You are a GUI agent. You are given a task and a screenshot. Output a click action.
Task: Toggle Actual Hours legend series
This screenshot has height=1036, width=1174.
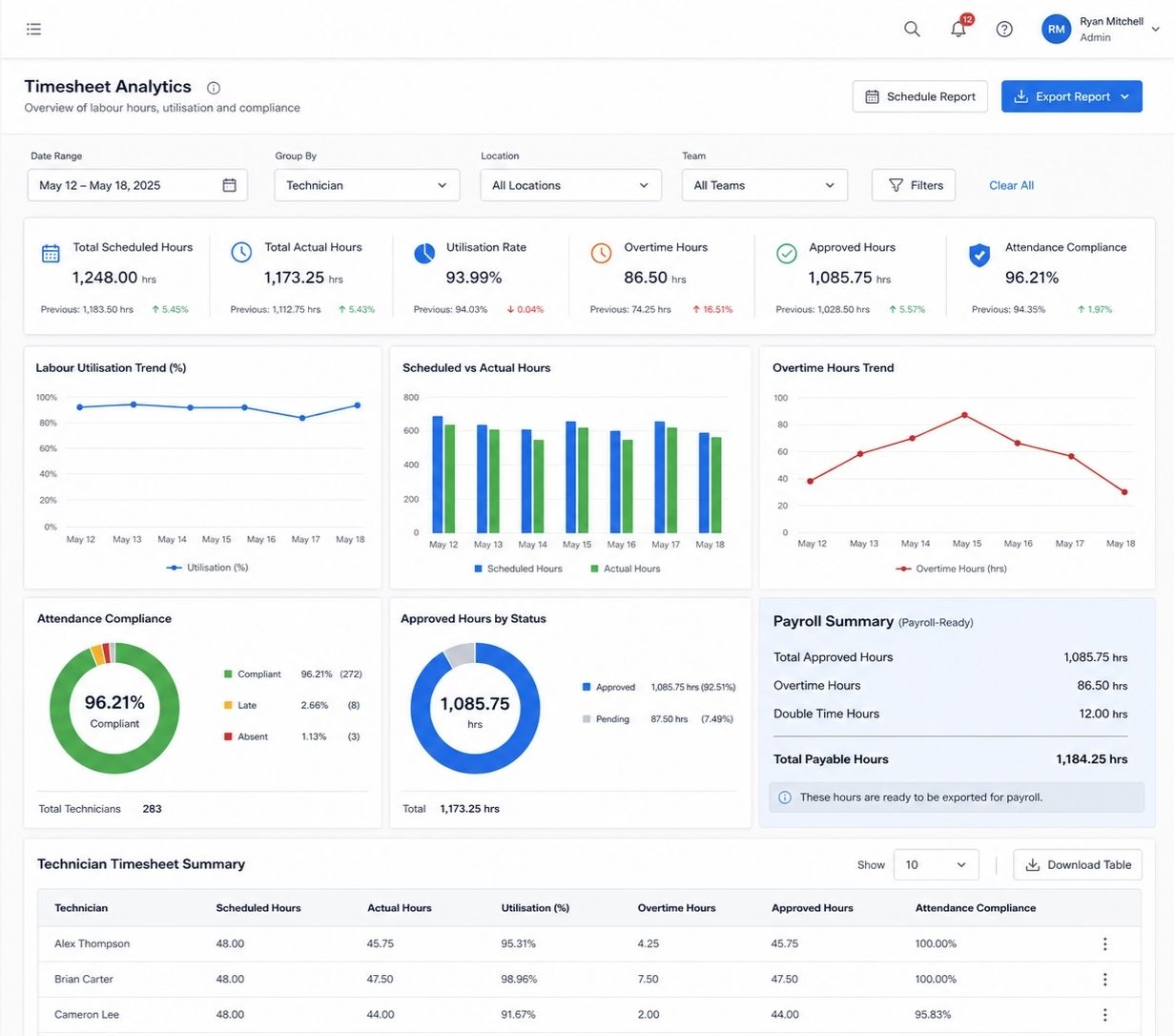[625, 569]
